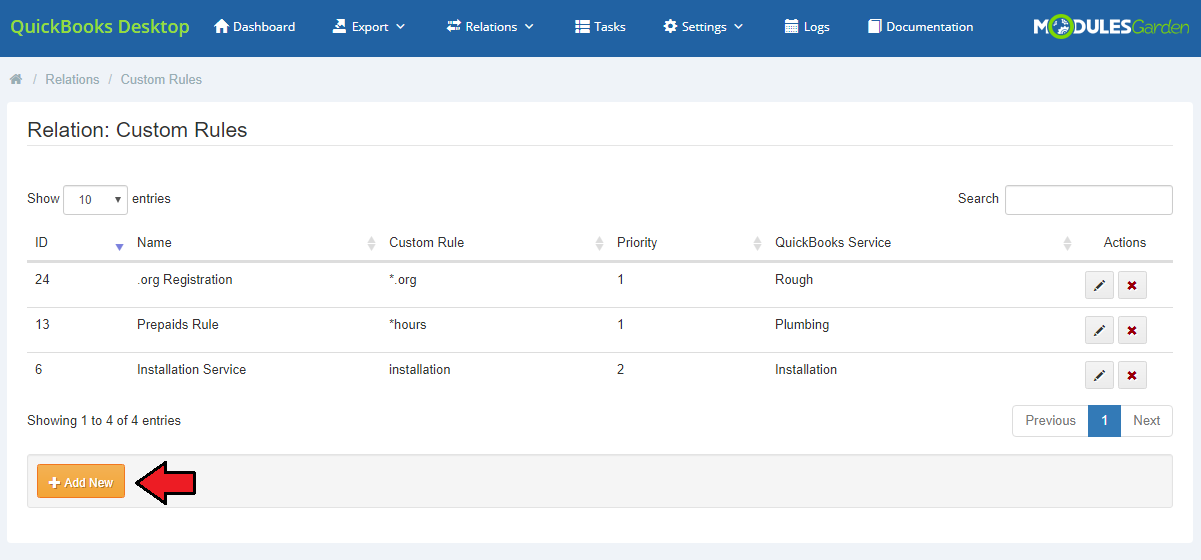The width and height of the screenshot is (1201, 560).
Task: Go to the Tasks page
Action: [x=600, y=27]
